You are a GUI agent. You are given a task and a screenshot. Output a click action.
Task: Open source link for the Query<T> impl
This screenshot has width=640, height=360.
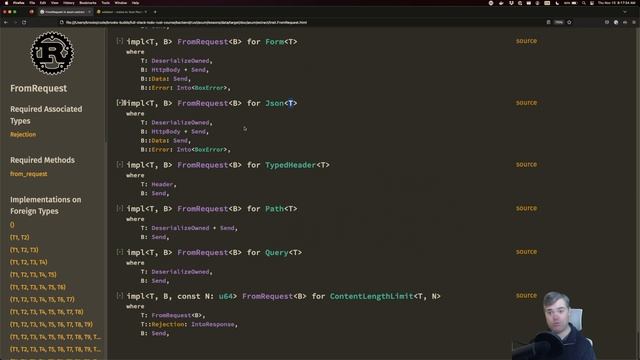(x=526, y=251)
